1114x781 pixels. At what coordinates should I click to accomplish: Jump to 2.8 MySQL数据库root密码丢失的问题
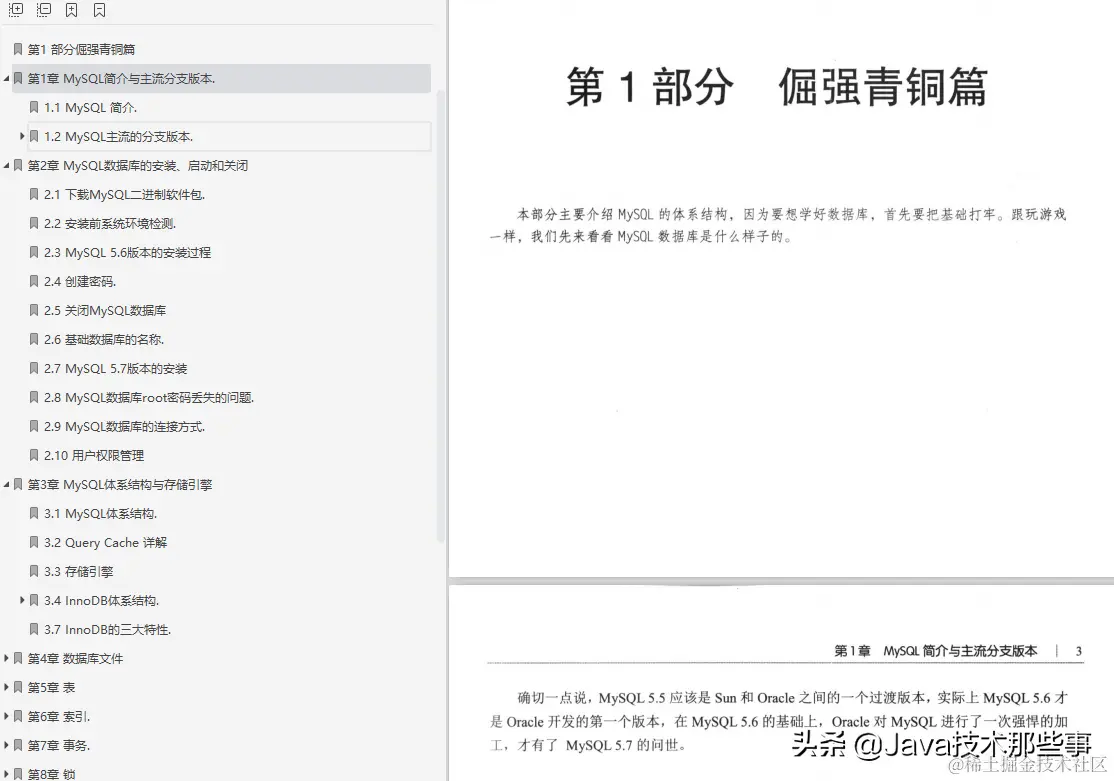(x=149, y=397)
